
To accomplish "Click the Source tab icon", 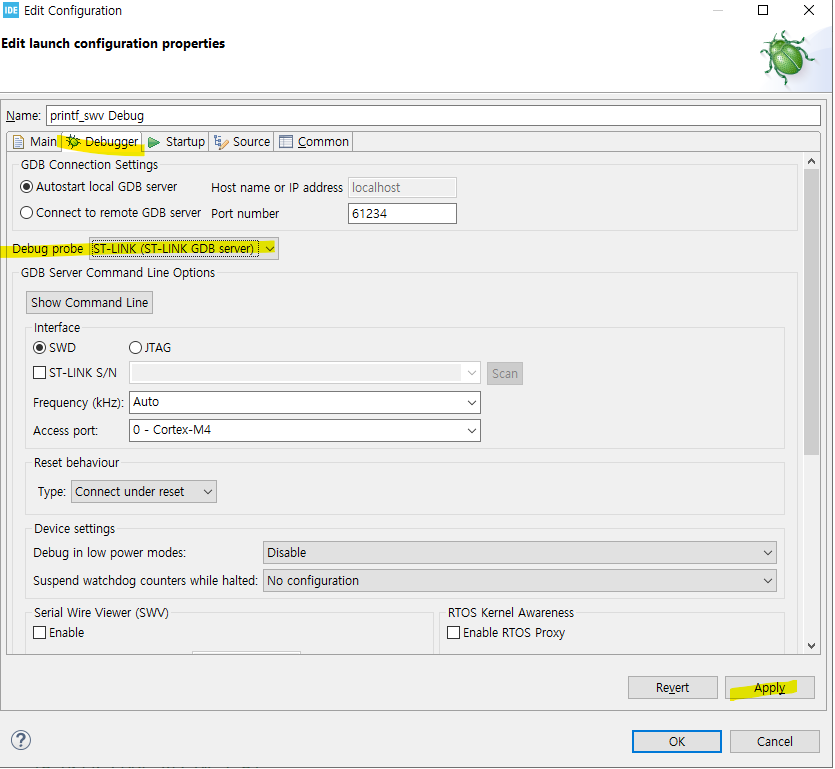I will [221, 142].
